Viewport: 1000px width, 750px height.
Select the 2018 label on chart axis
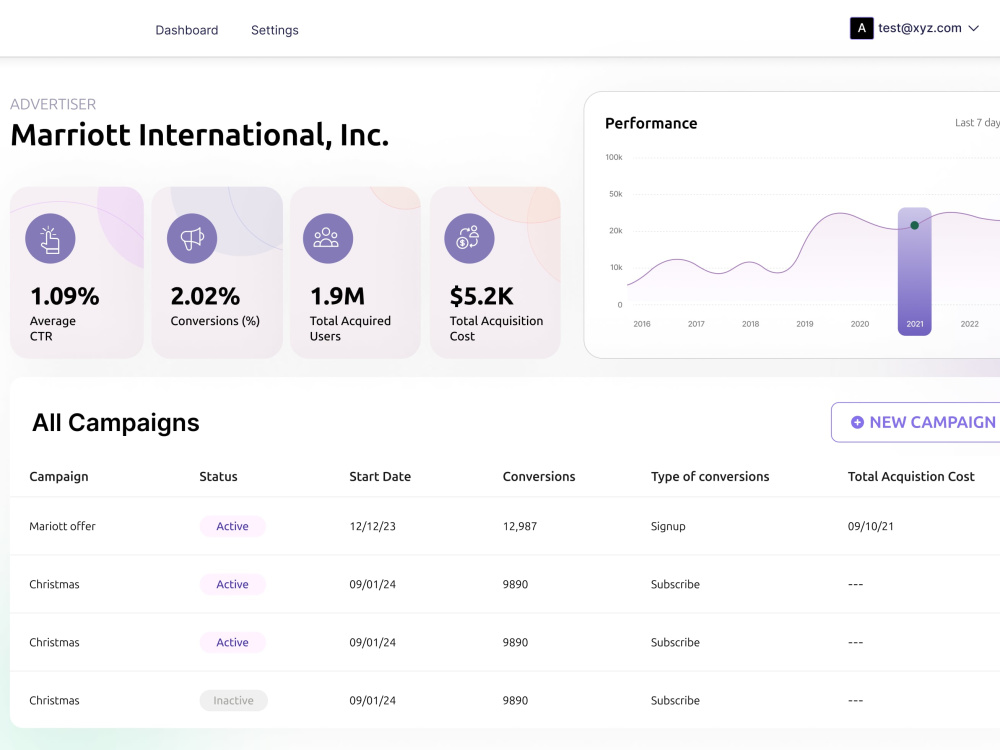click(751, 324)
